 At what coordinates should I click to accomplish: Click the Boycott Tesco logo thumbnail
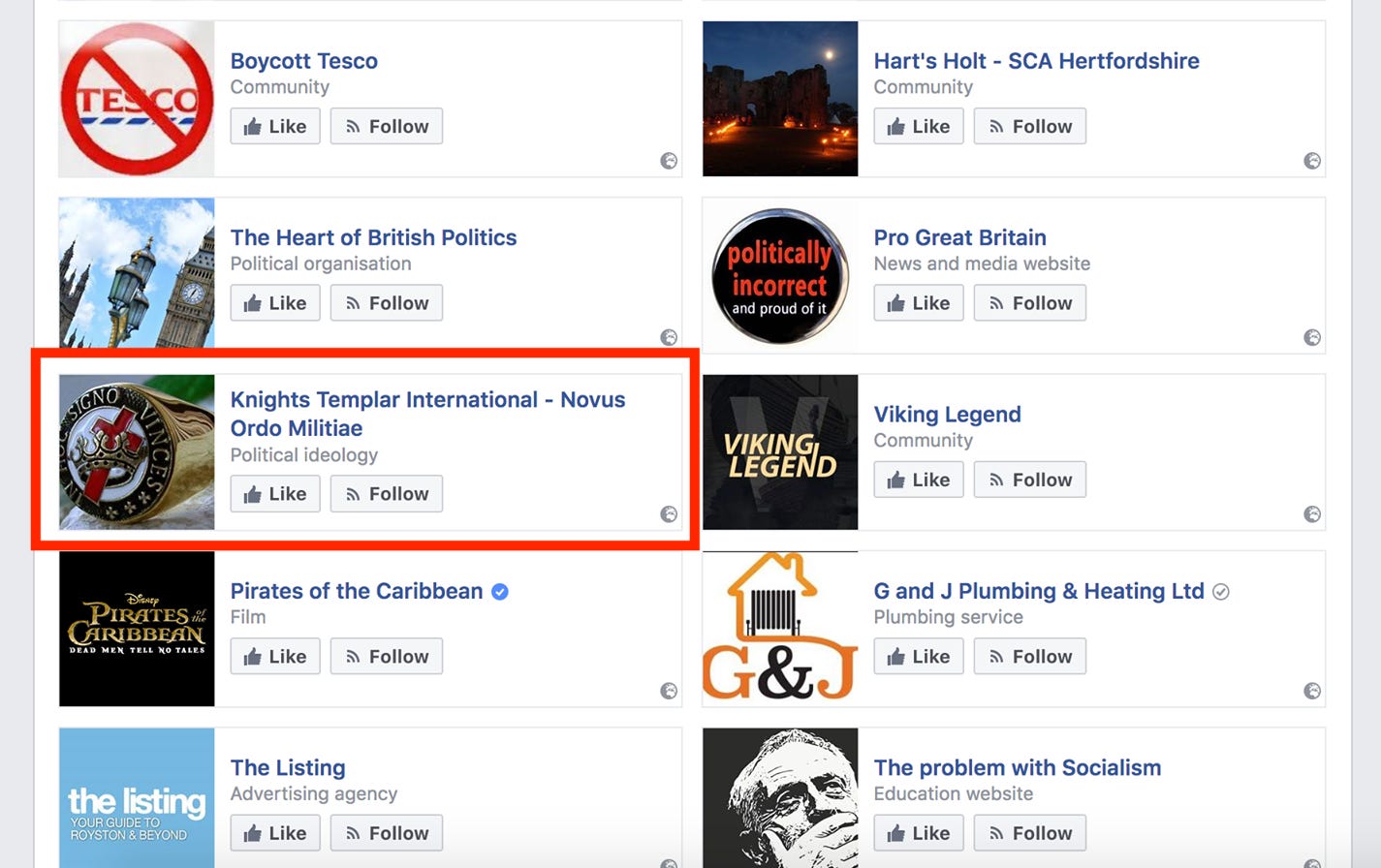click(x=137, y=99)
